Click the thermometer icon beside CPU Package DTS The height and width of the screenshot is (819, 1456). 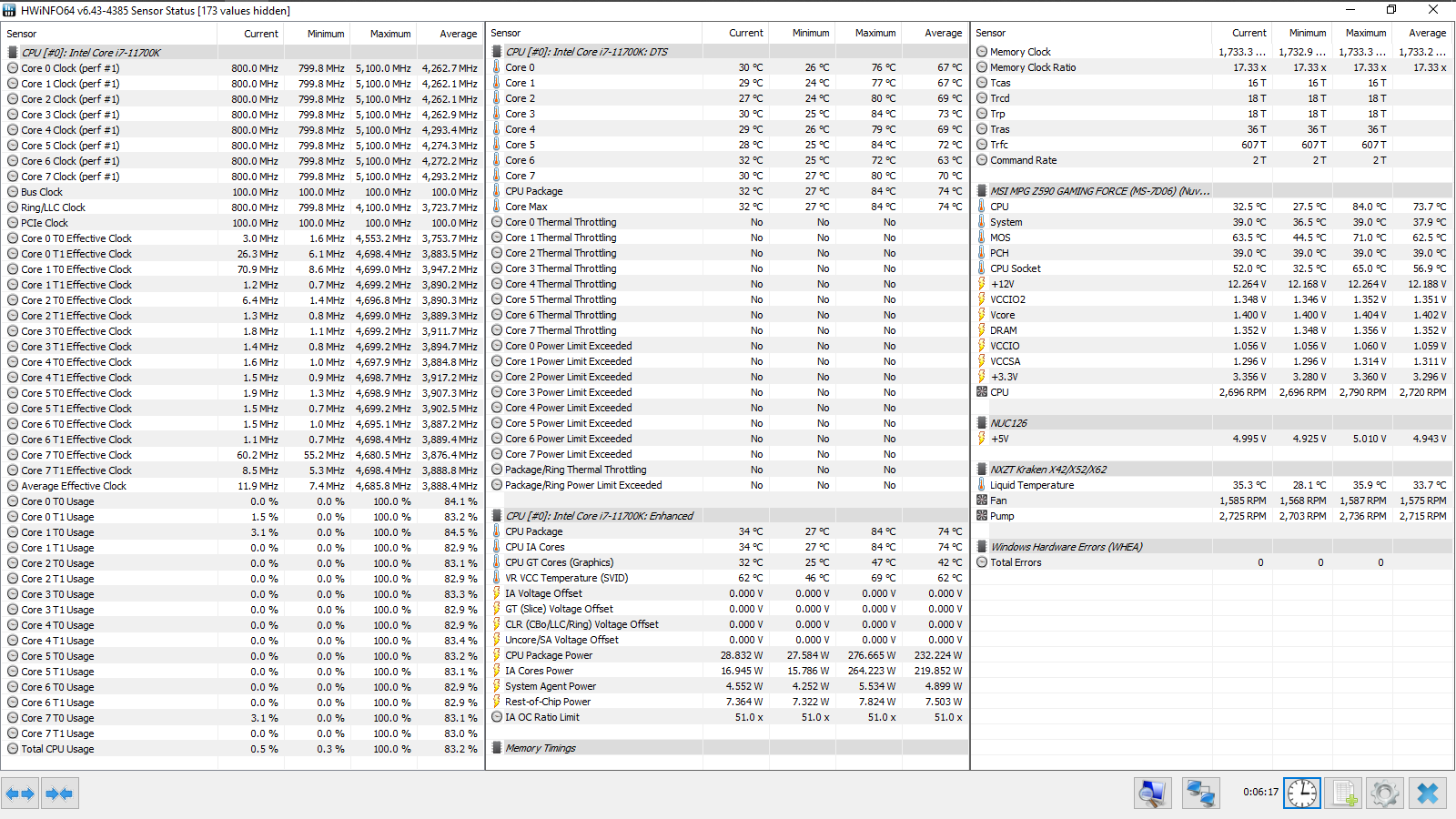tap(497, 191)
